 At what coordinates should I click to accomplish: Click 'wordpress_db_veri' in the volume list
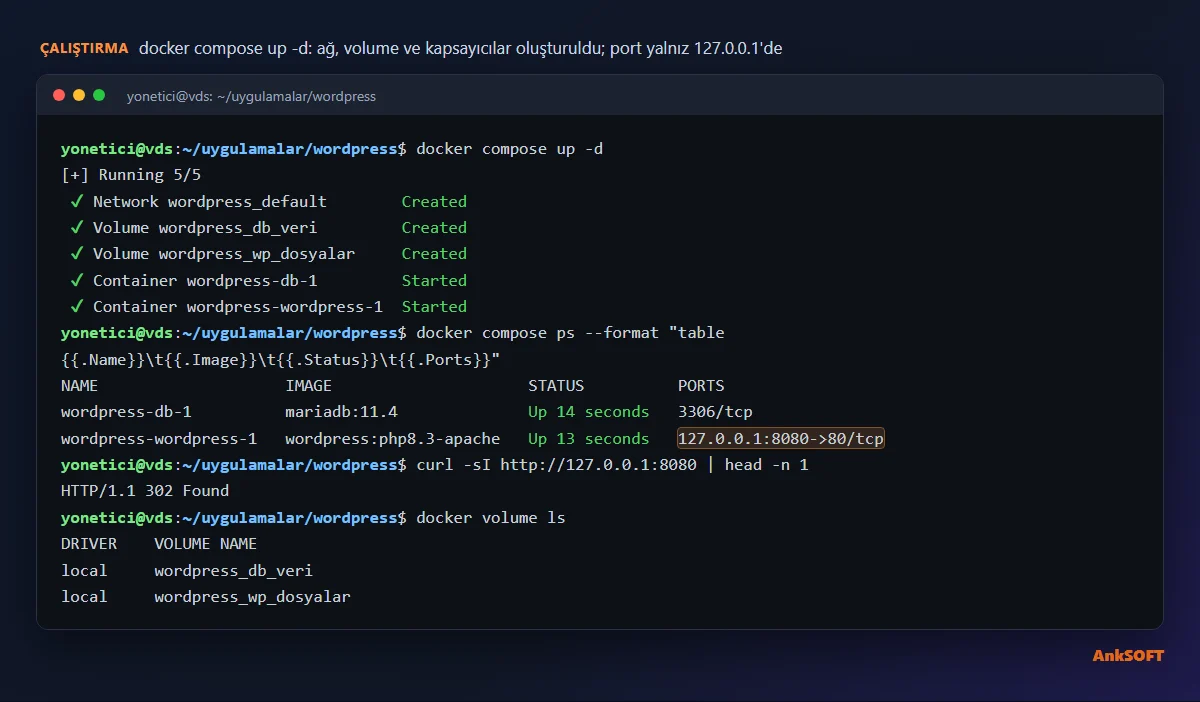pos(233,571)
